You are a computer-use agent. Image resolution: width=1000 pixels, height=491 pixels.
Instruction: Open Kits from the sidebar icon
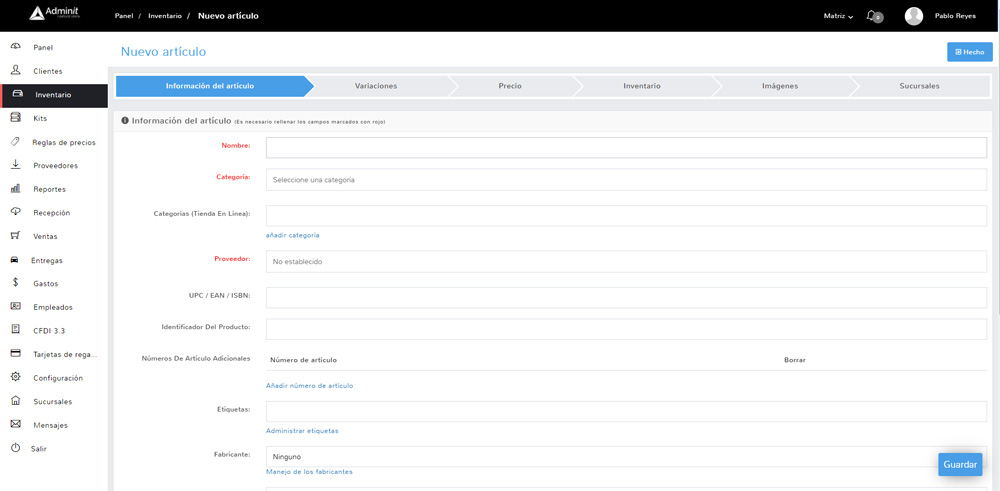pyautogui.click(x=16, y=118)
